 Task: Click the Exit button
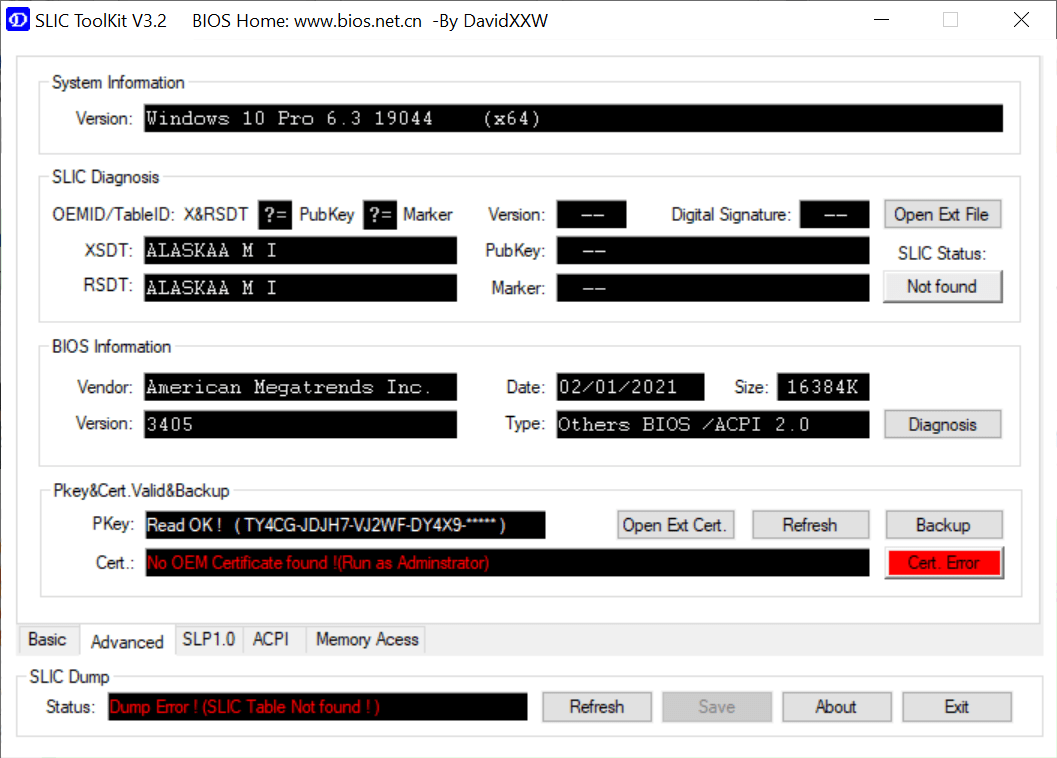pyautogui.click(x=957, y=707)
